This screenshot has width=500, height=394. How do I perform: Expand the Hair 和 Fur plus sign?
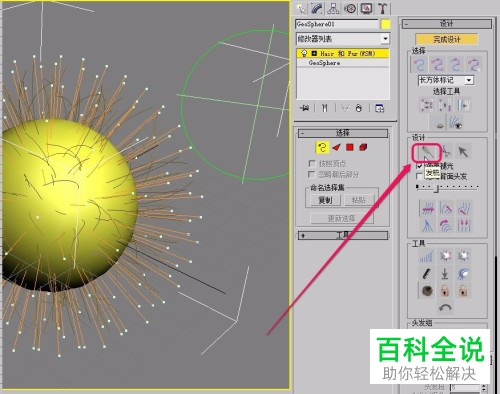click(x=314, y=53)
